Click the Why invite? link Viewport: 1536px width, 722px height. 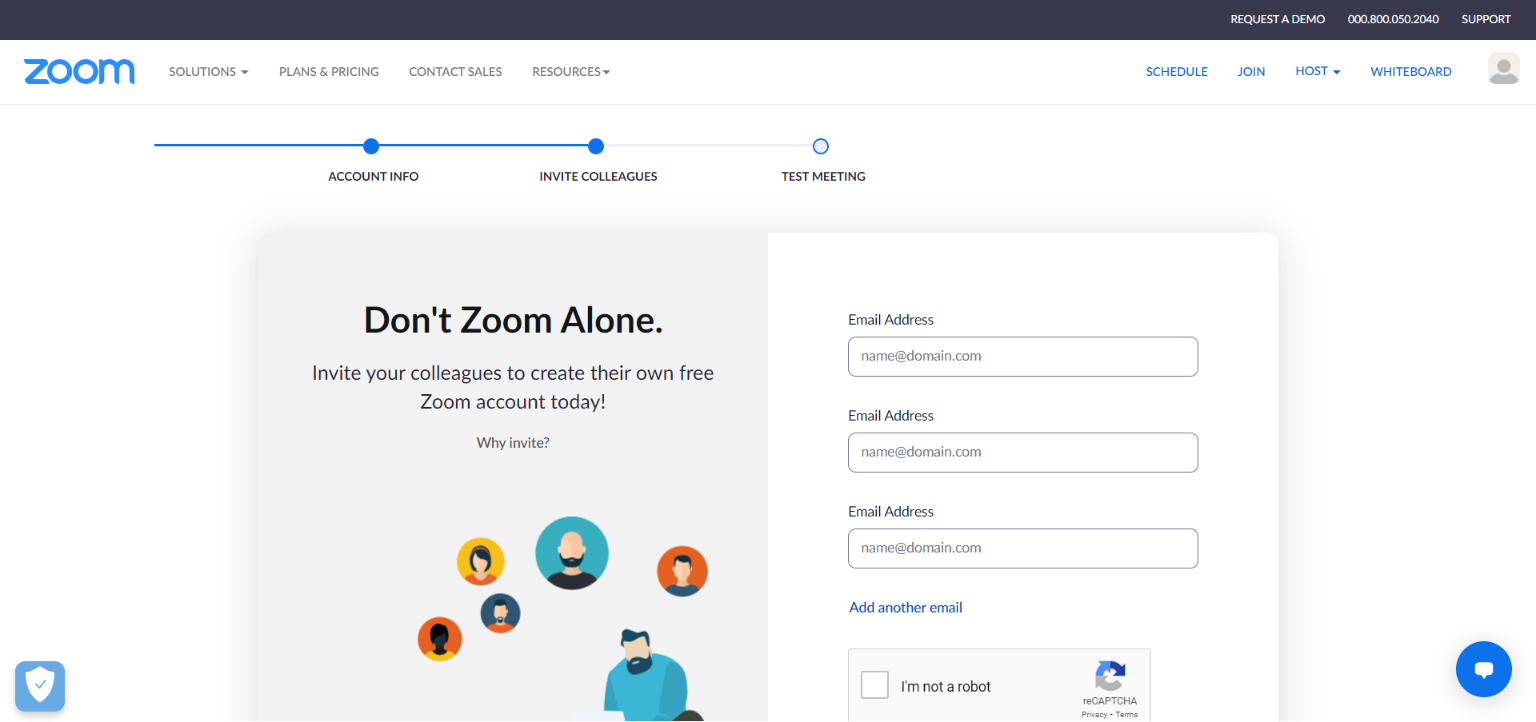pyautogui.click(x=513, y=442)
